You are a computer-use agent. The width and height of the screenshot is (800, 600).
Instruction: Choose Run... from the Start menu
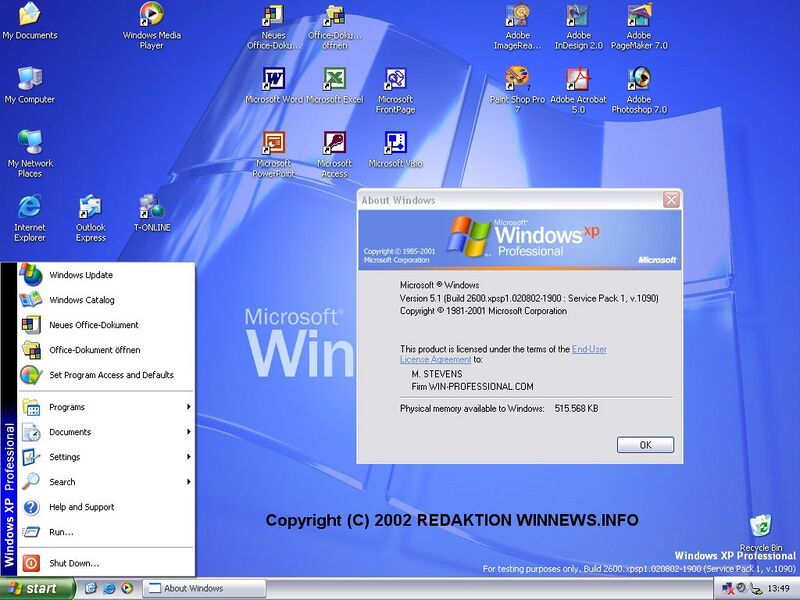pos(61,532)
